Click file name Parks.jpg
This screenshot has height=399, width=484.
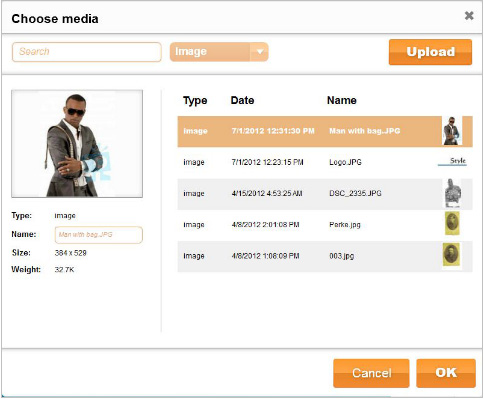345,225
